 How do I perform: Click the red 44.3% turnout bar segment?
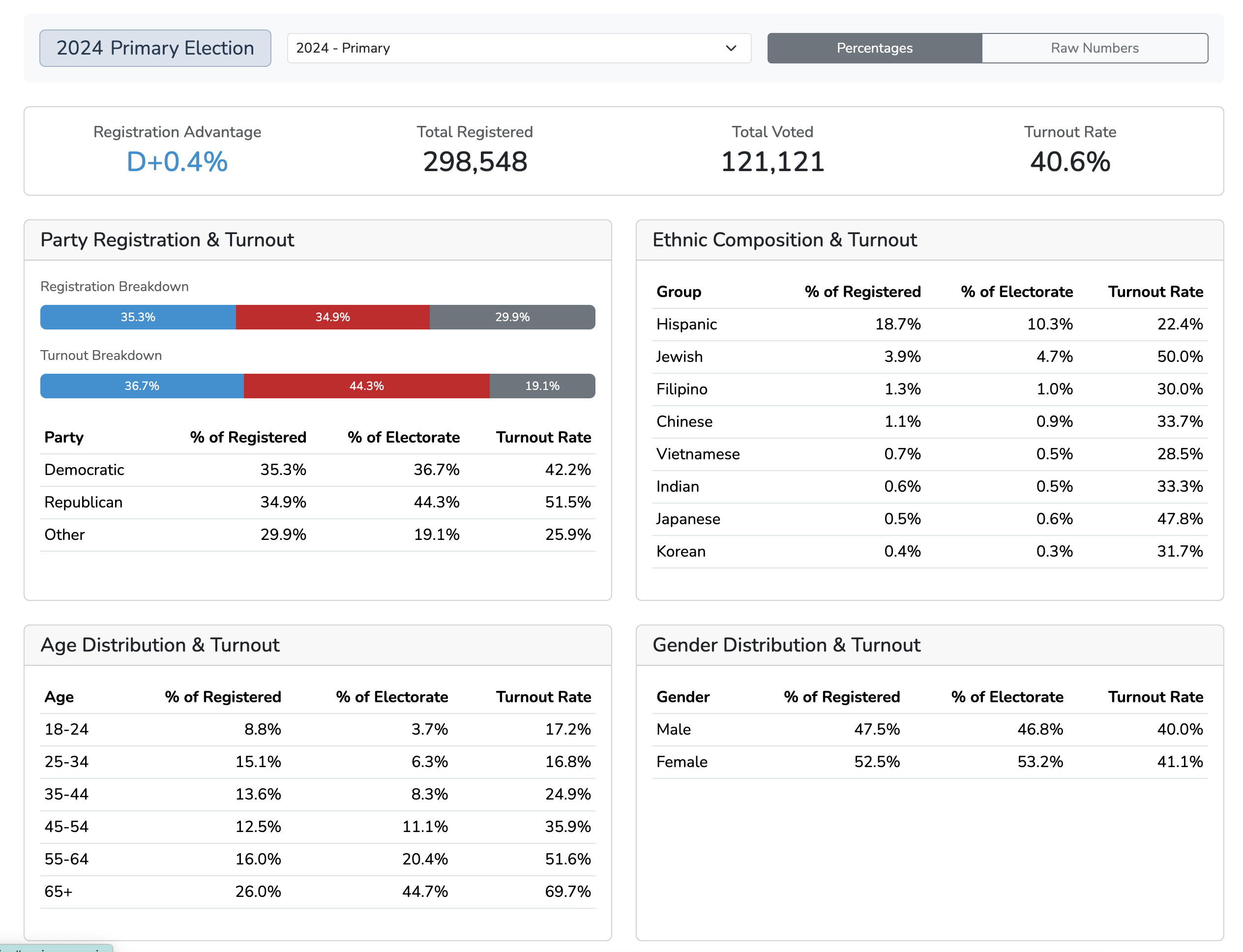coord(366,386)
